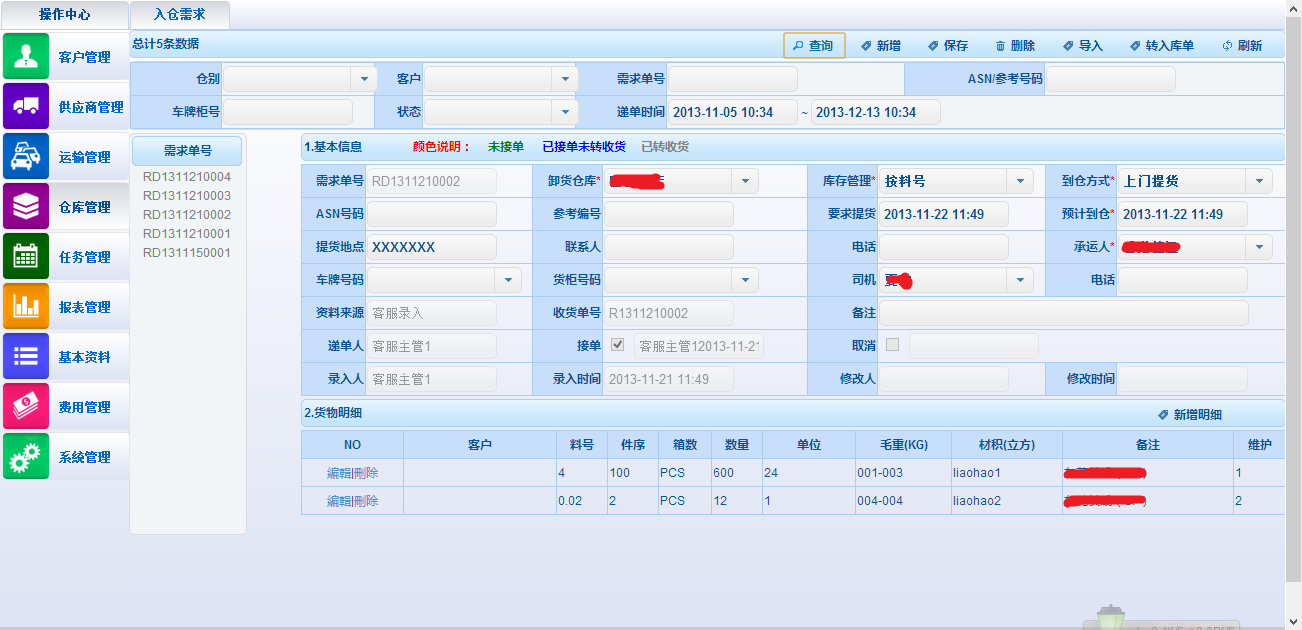1302x630 pixels.
Task: Open 运输管理 transport icon
Action: pyautogui.click(x=26, y=156)
